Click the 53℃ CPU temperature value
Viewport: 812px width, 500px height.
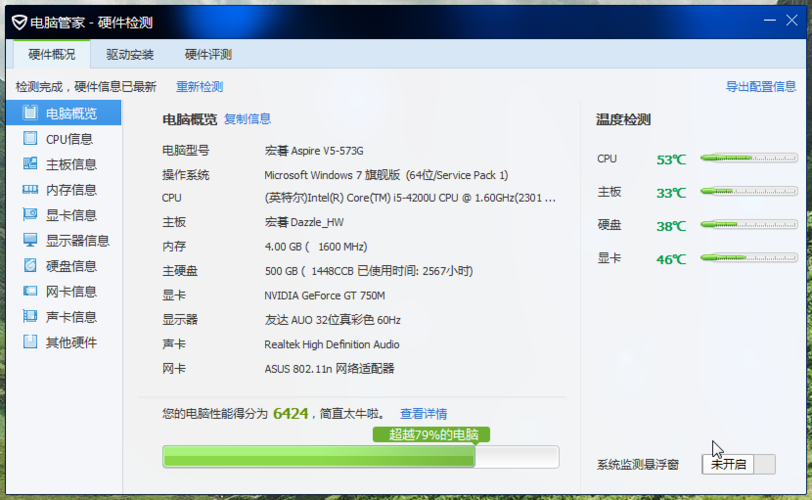(671, 159)
